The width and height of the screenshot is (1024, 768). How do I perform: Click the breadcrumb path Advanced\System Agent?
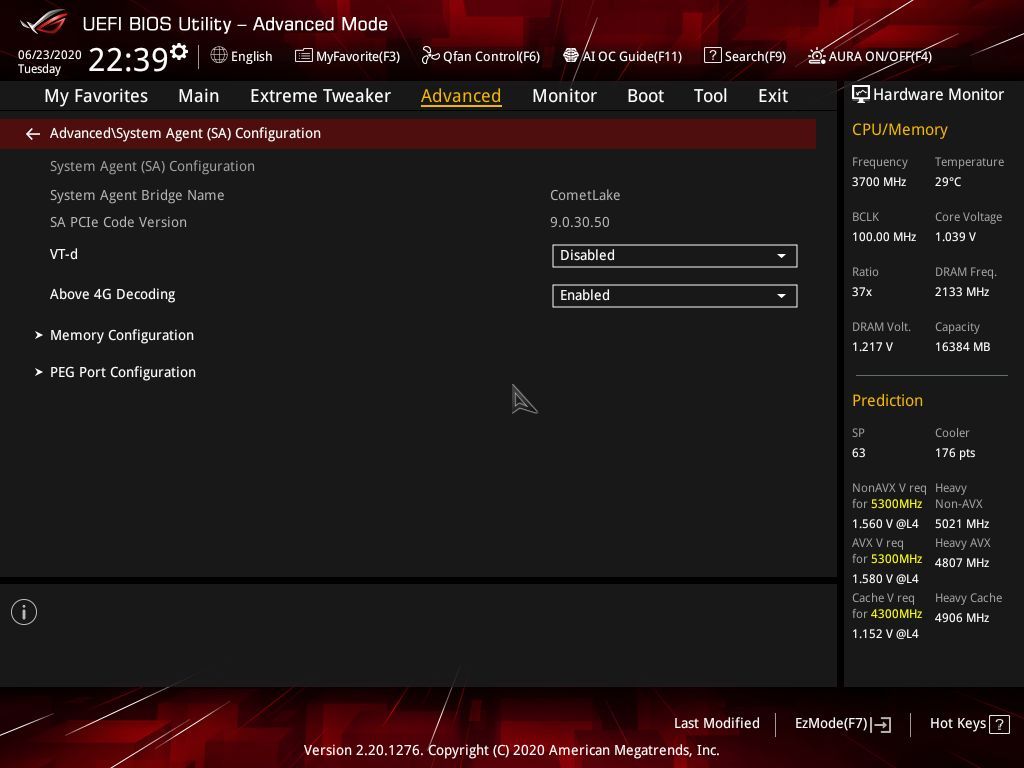tap(185, 133)
